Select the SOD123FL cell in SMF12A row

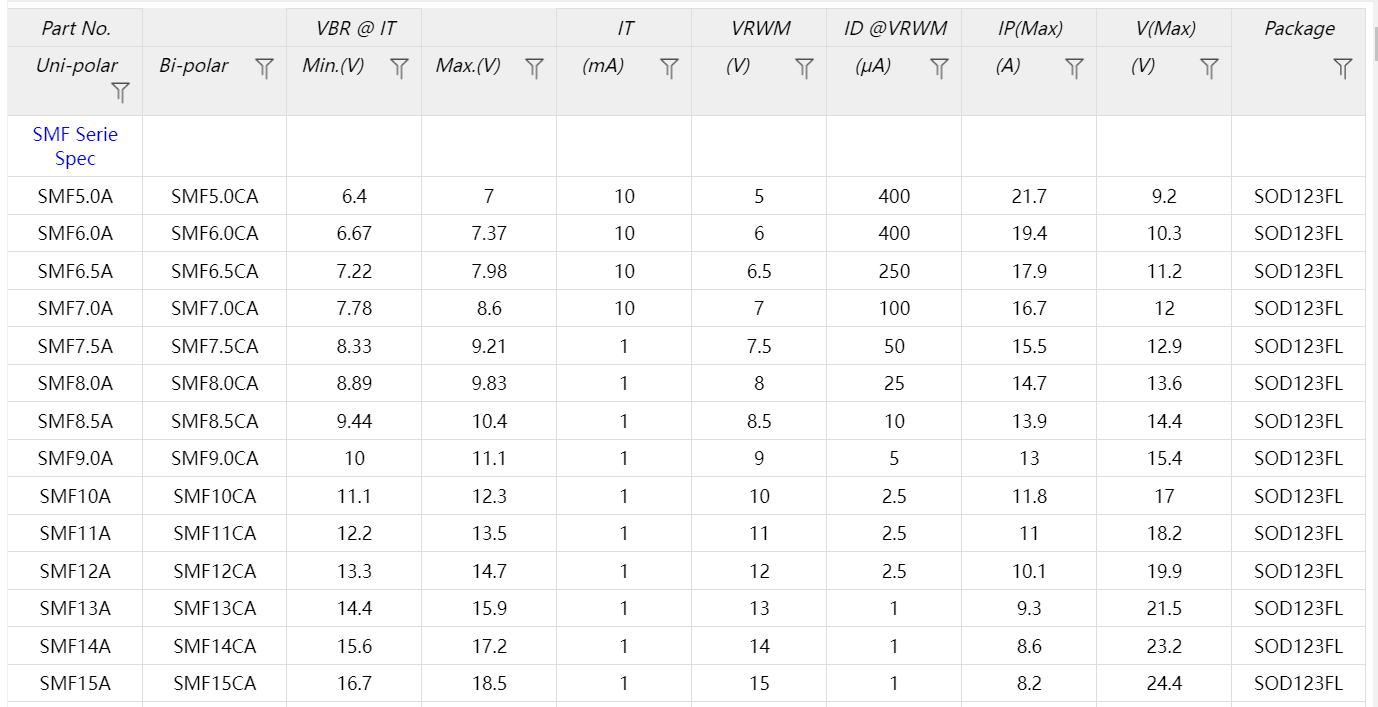tap(1298, 571)
